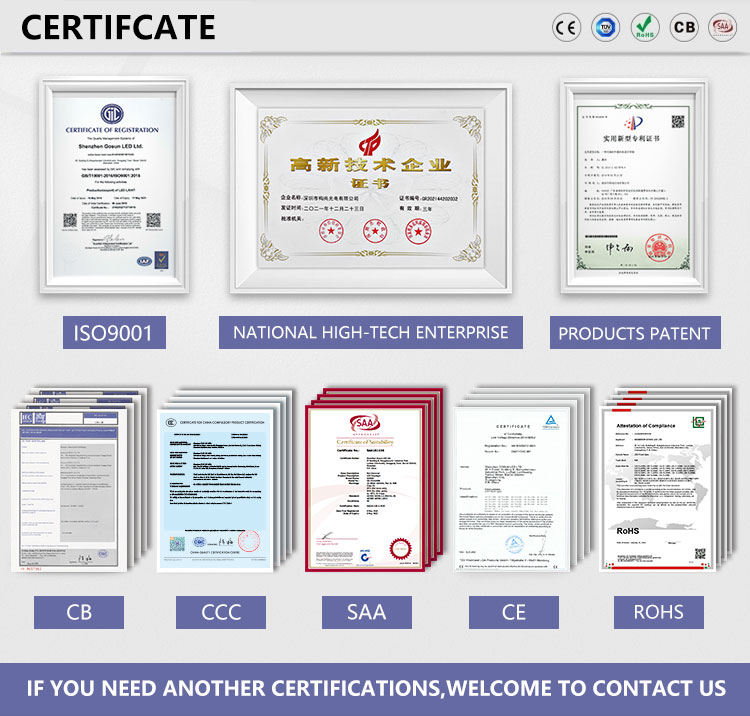
Task: Click the red SAA badge icon
Action: [723, 27]
